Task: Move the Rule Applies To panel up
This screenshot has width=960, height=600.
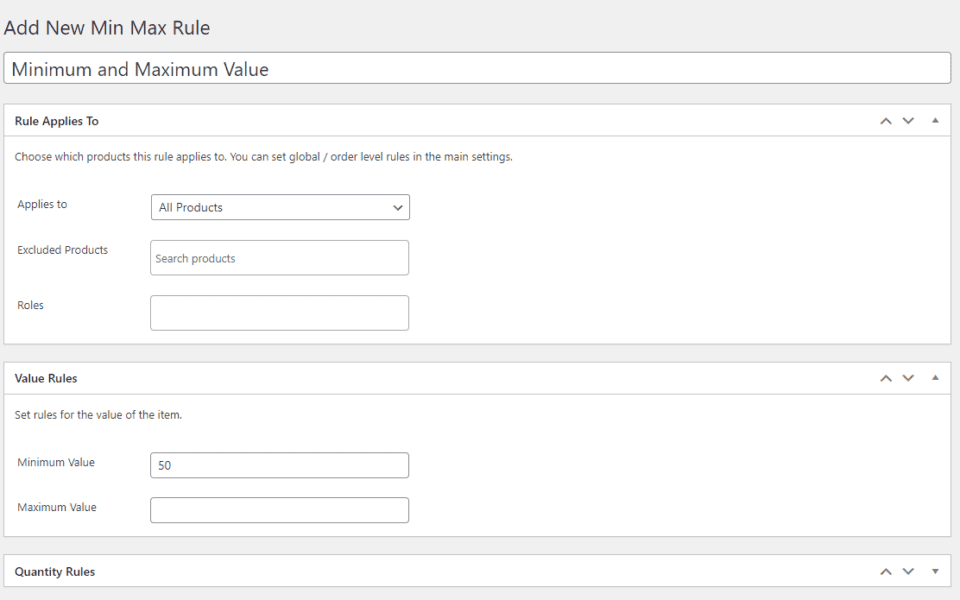Action: pos(885,120)
